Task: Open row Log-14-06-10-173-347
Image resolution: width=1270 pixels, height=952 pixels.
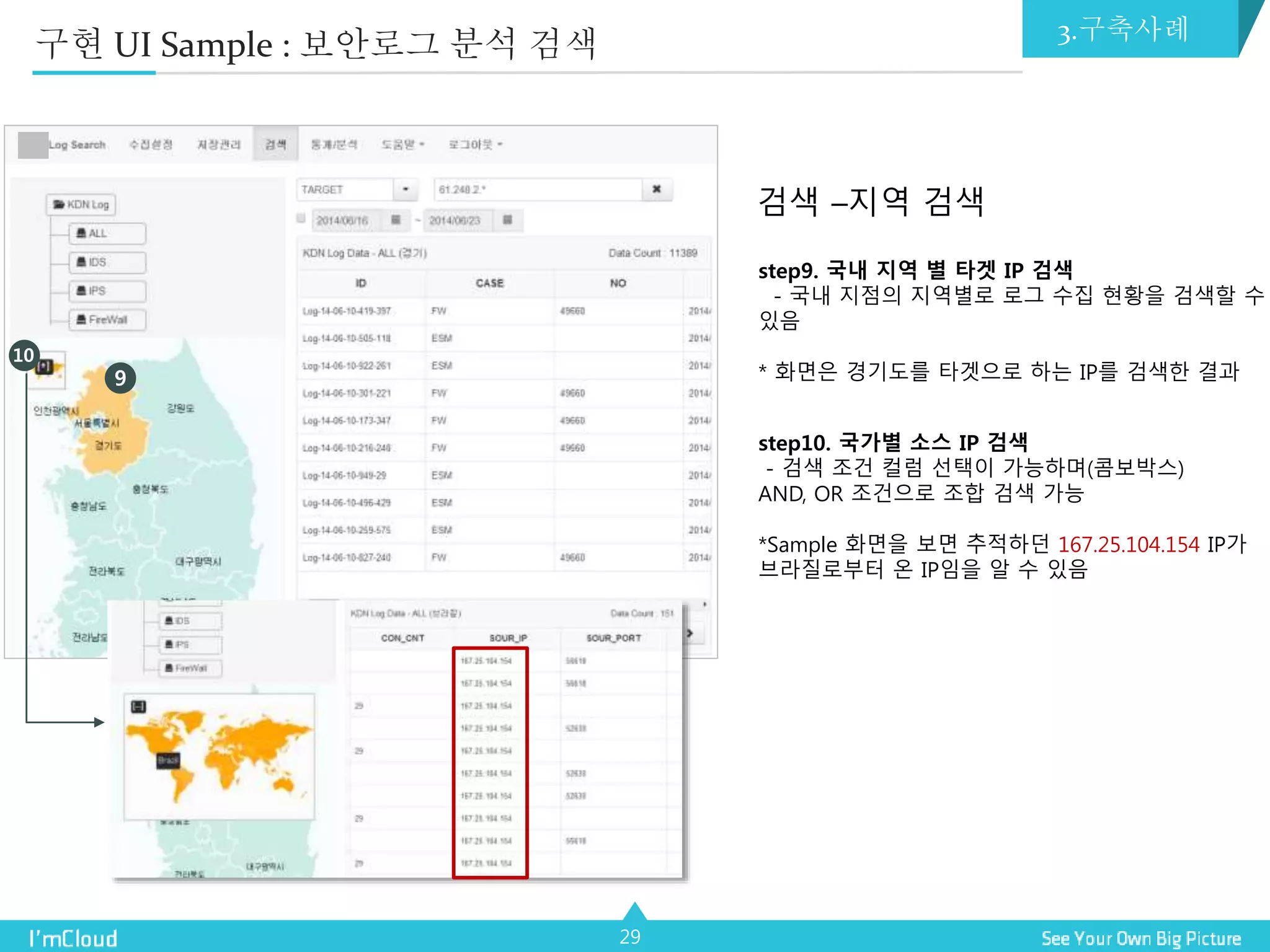Action: (x=504, y=420)
